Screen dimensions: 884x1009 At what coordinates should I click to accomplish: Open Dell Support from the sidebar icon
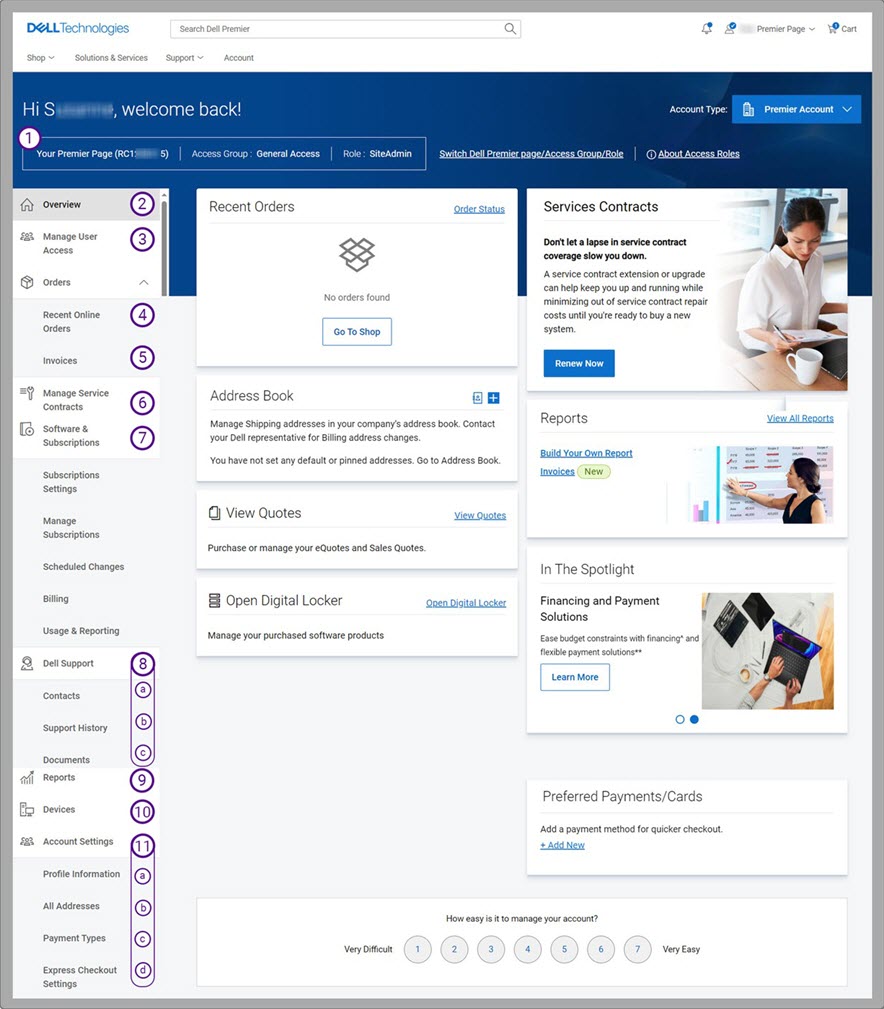(28, 663)
